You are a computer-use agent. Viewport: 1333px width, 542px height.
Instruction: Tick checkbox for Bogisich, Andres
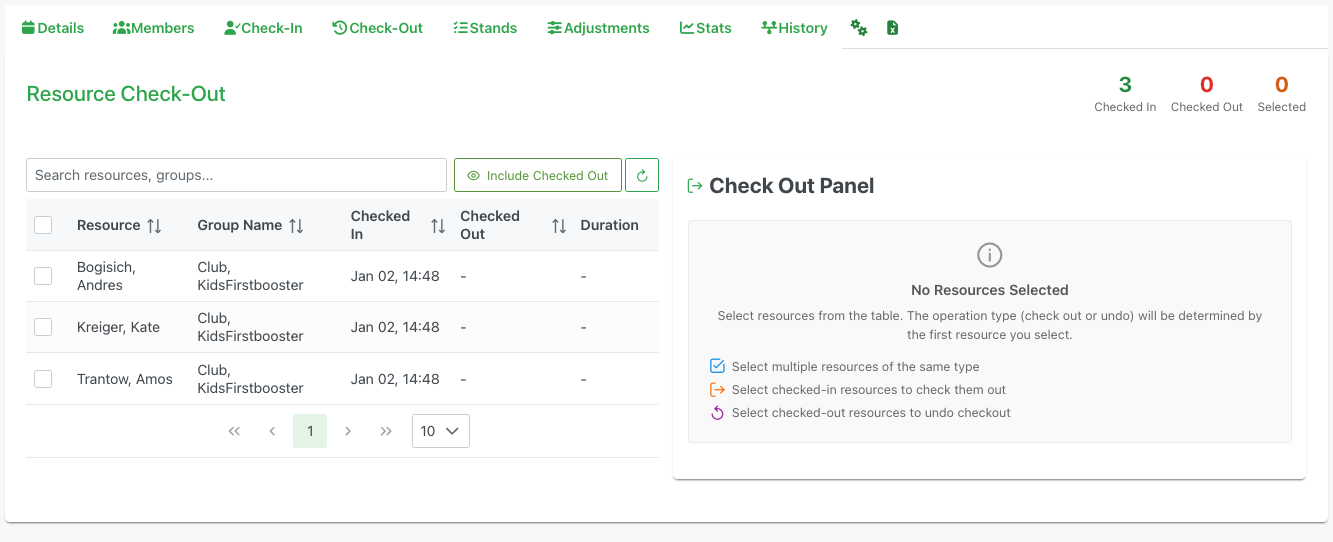tap(43, 276)
